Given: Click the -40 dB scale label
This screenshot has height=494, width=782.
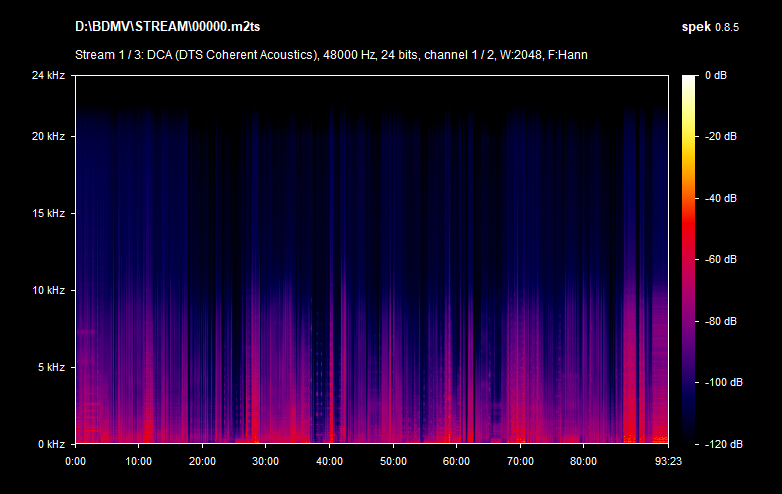Looking at the screenshot, I should [x=722, y=198].
